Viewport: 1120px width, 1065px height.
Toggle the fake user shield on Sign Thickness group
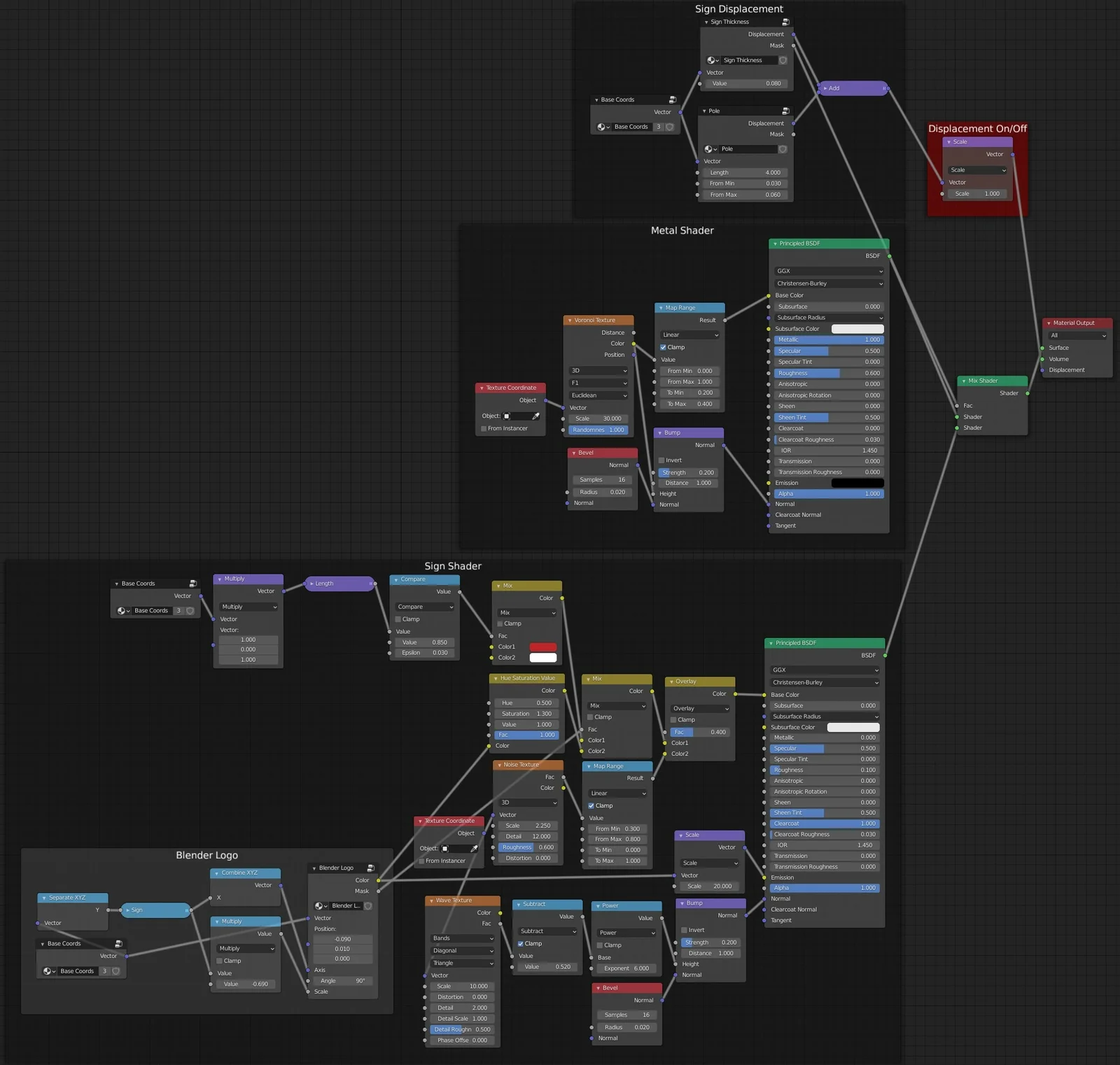[783, 60]
